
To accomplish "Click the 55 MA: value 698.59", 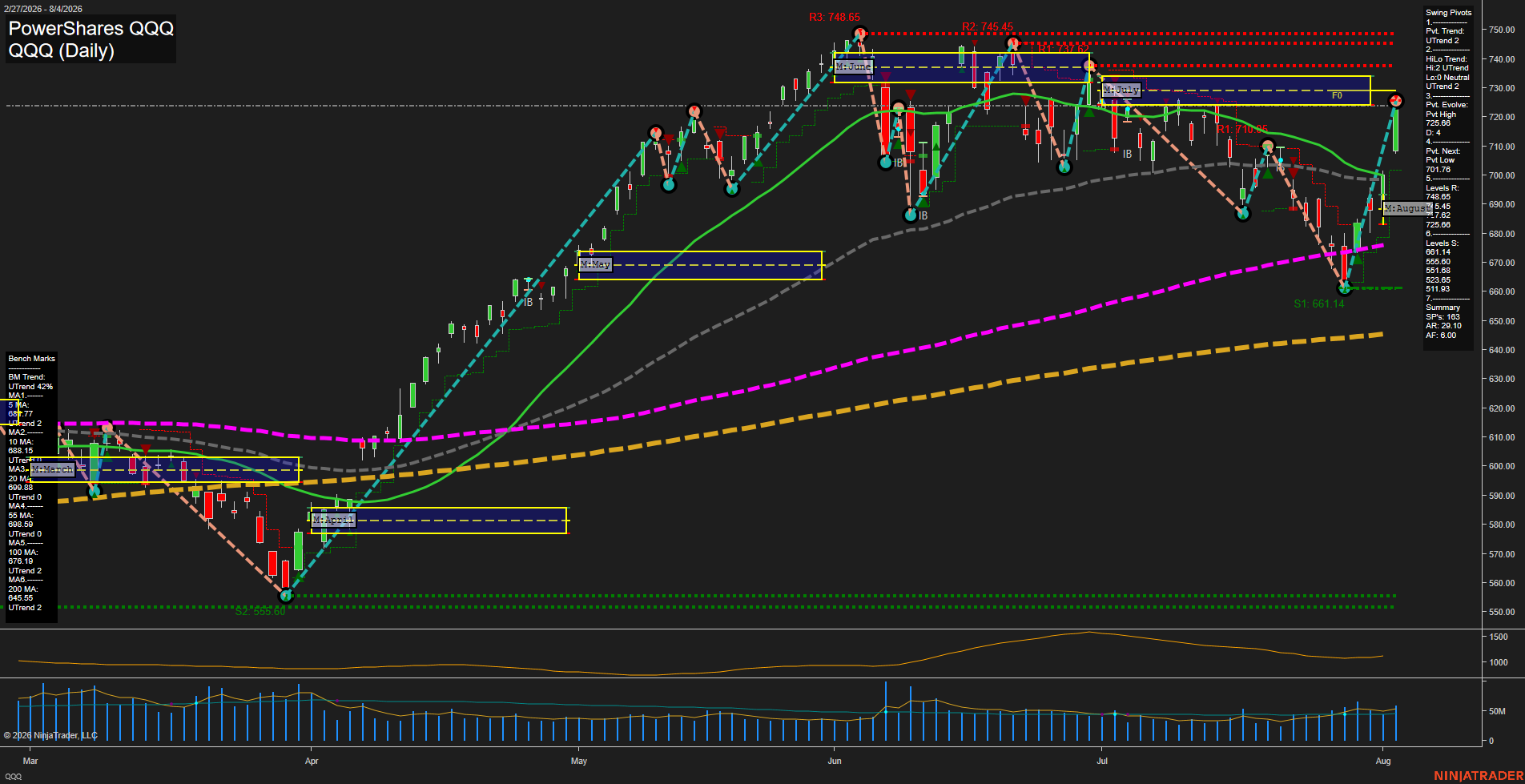I will pyautogui.click(x=21, y=525).
